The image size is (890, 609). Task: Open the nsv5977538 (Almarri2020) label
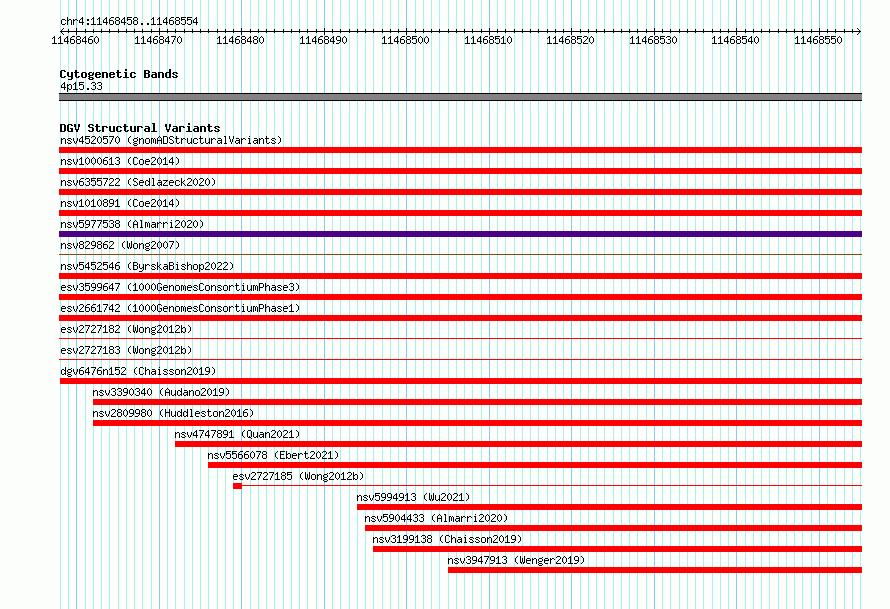click(132, 224)
